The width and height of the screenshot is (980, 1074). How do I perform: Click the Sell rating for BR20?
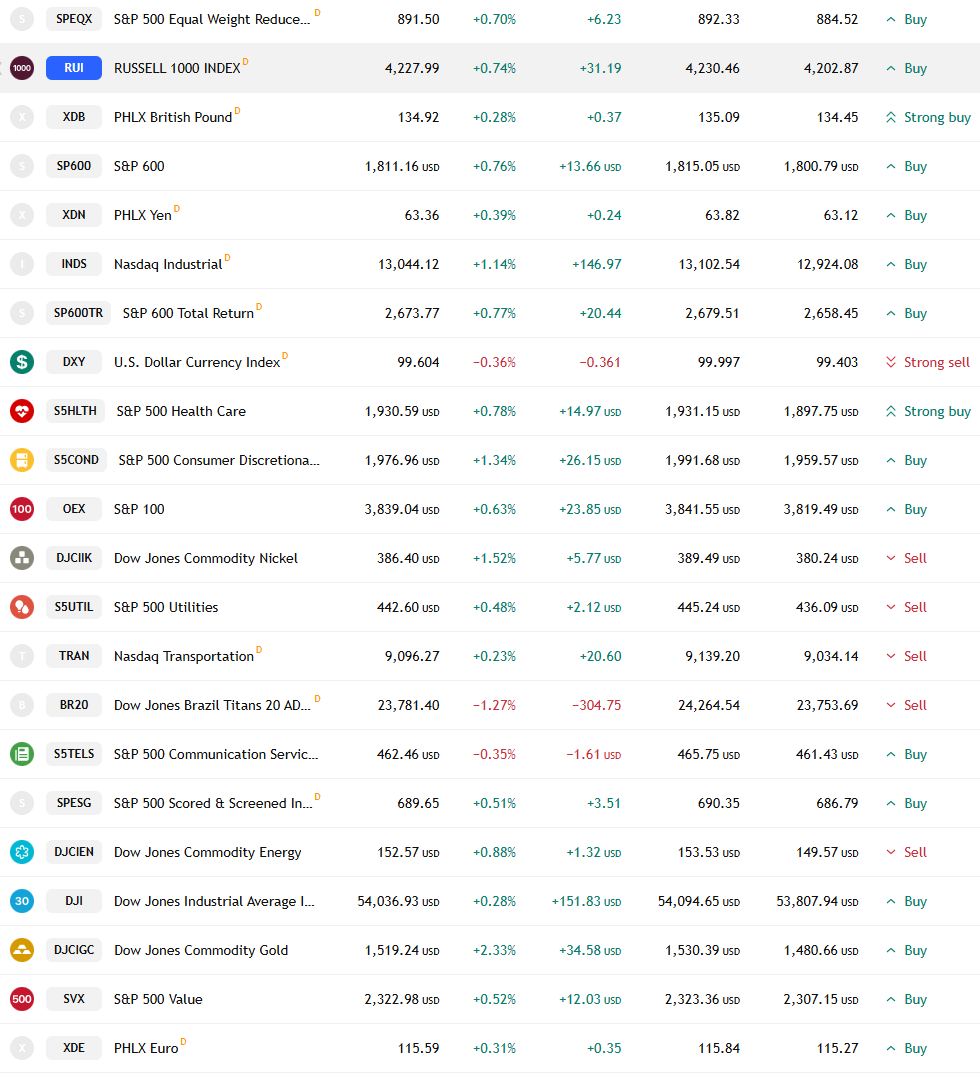click(x=907, y=705)
